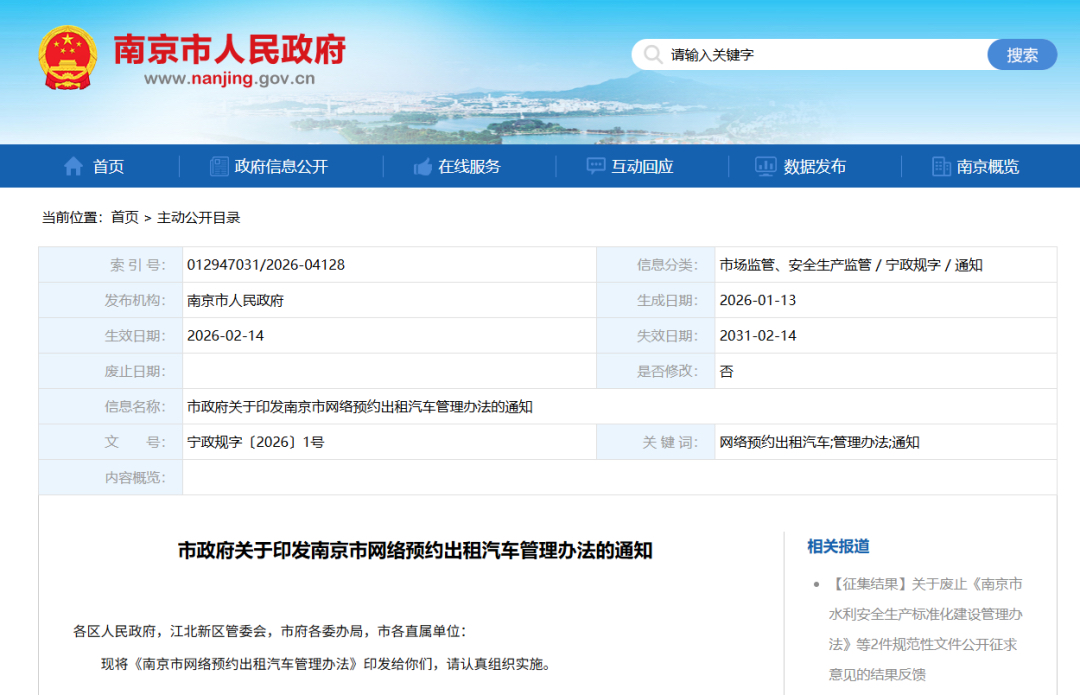Click the data release chart icon
Screen dimensions: 1080x695
coord(766,167)
